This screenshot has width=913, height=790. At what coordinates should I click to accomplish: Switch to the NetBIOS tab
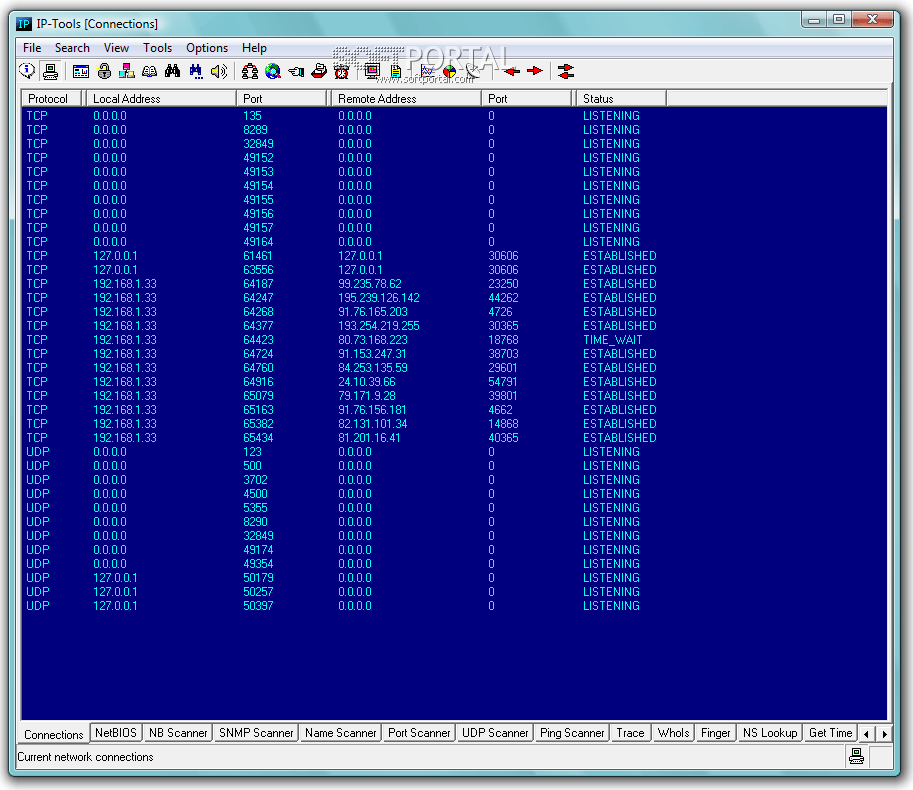115,732
